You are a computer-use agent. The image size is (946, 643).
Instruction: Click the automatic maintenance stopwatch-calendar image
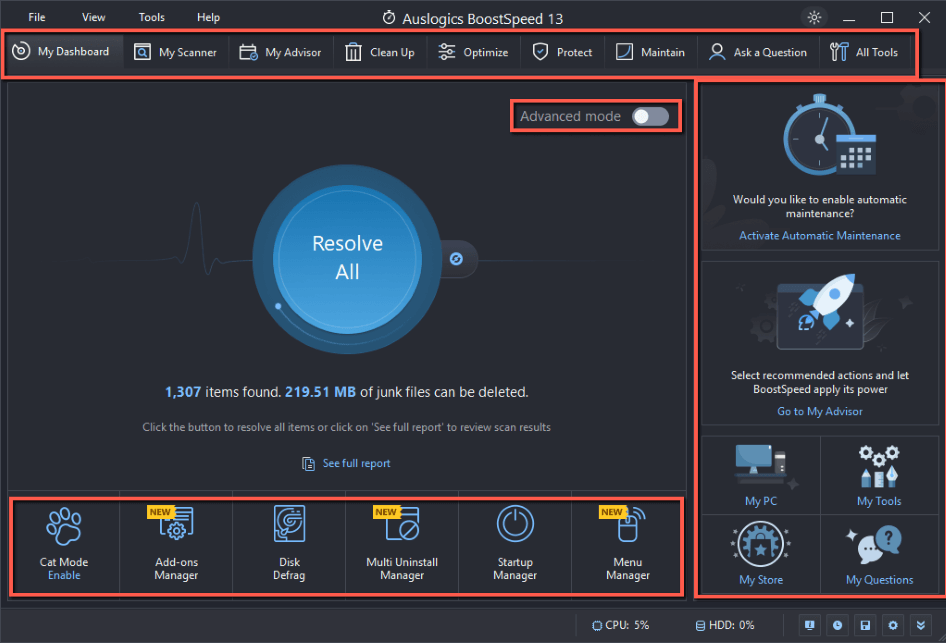(x=830, y=135)
